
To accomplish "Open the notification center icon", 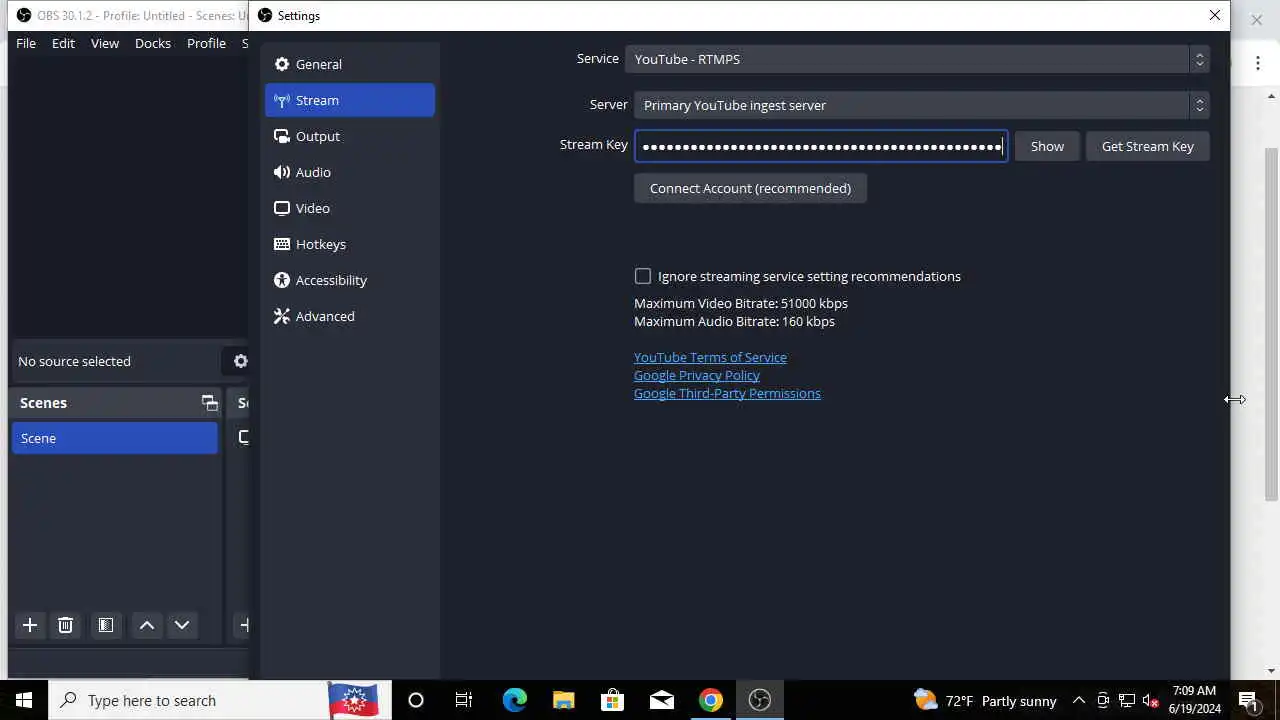I will [x=1248, y=700].
